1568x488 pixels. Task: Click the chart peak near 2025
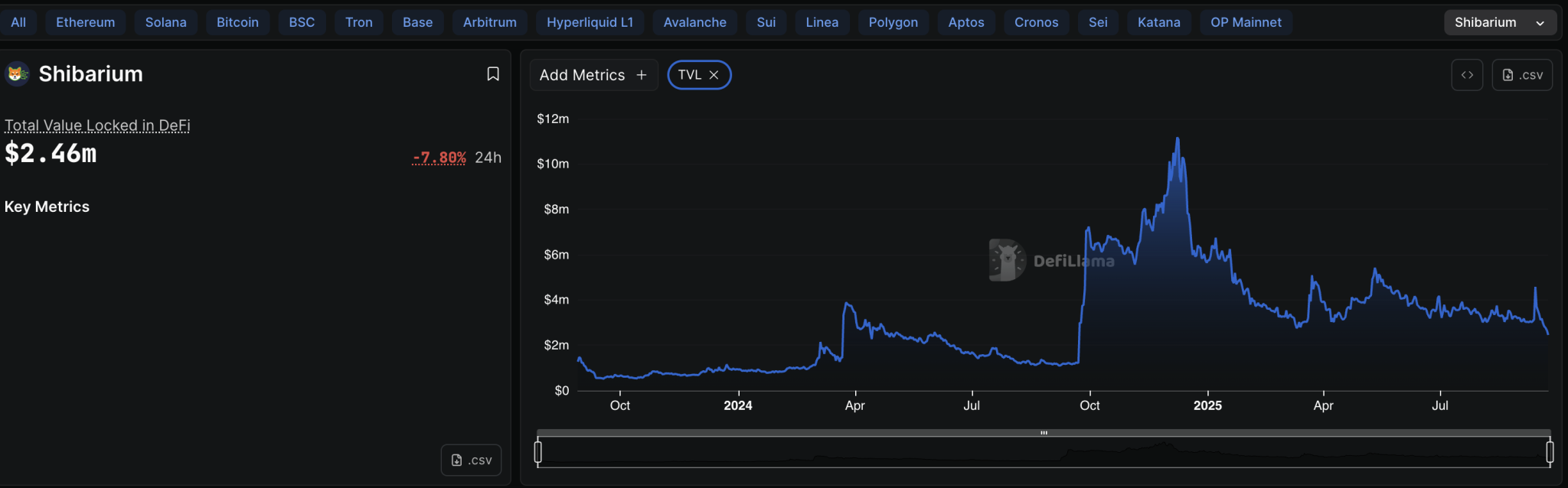click(1178, 139)
